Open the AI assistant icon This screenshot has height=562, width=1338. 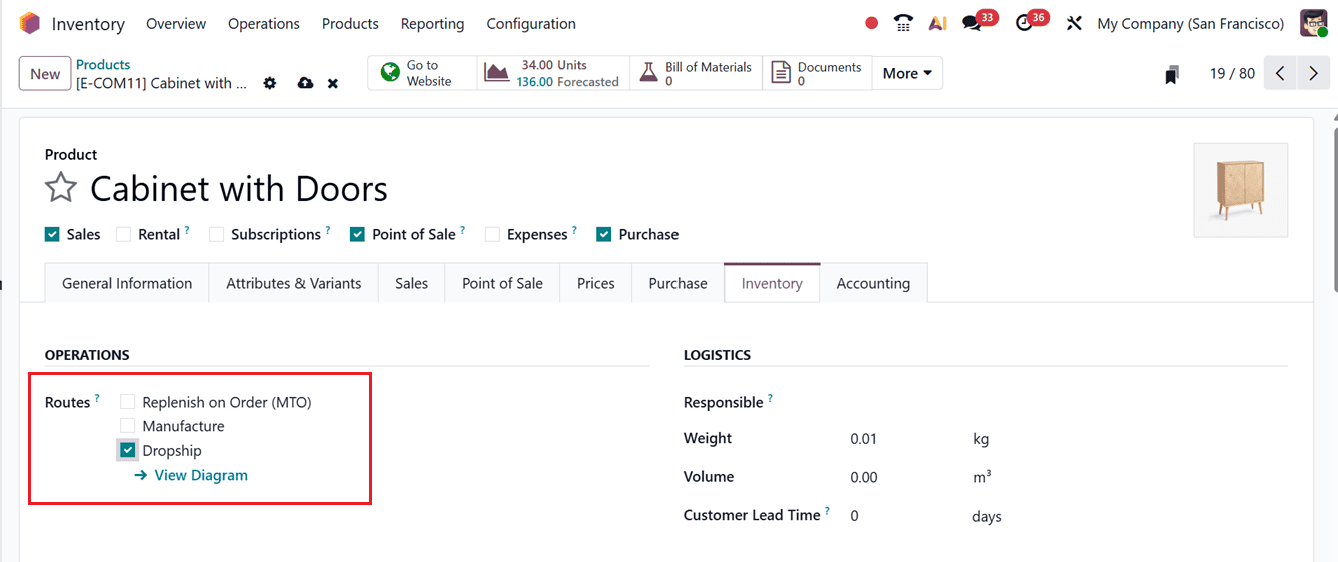tap(937, 23)
